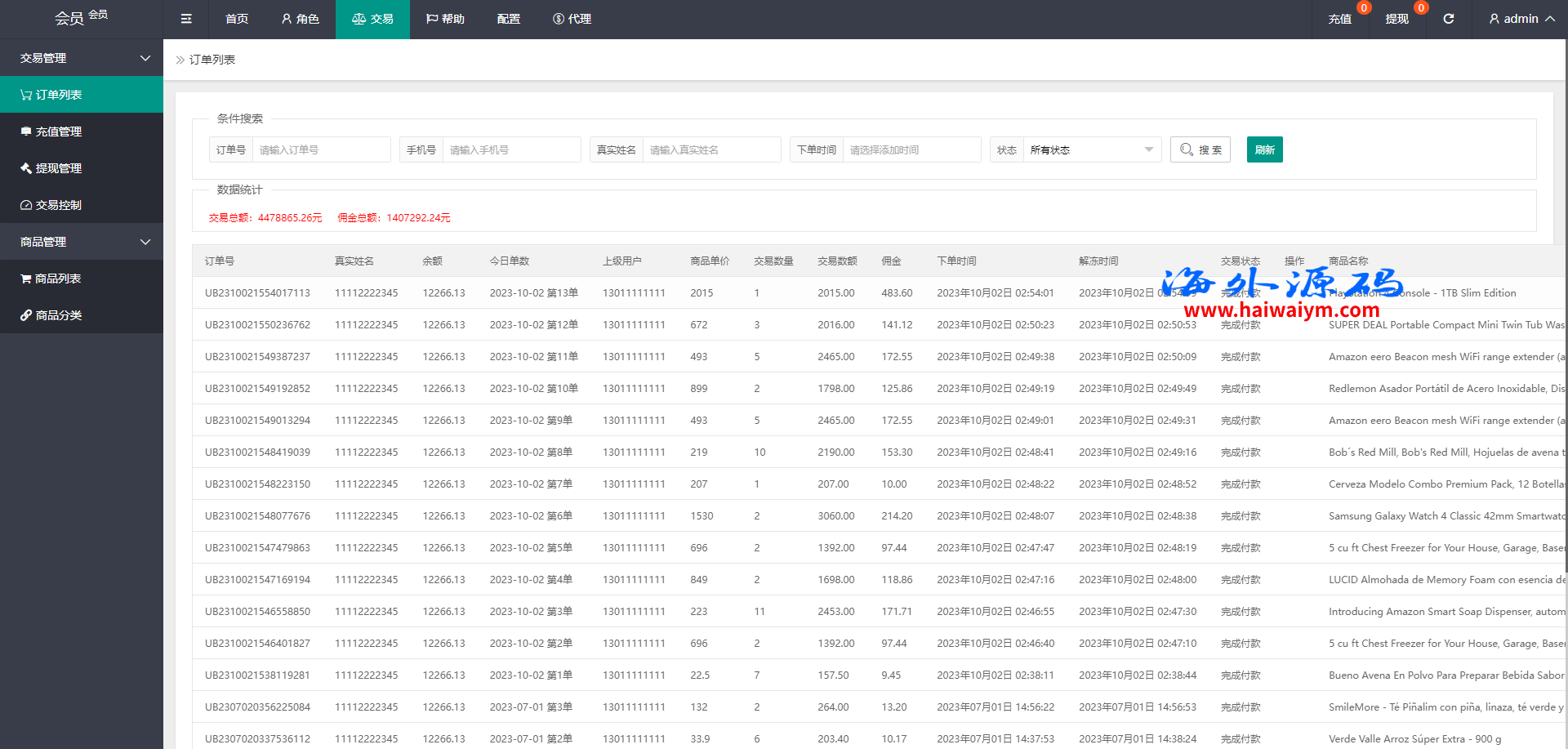The width and height of the screenshot is (1568, 749).
Task: Collapse the 商品管理 sidebar section
Action: [82, 242]
